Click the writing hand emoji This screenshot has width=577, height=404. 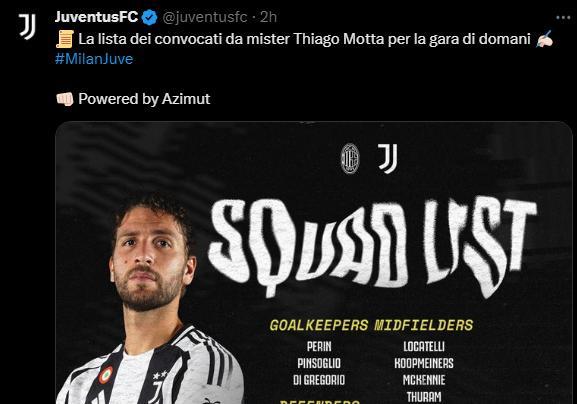click(x=544, y=39)
